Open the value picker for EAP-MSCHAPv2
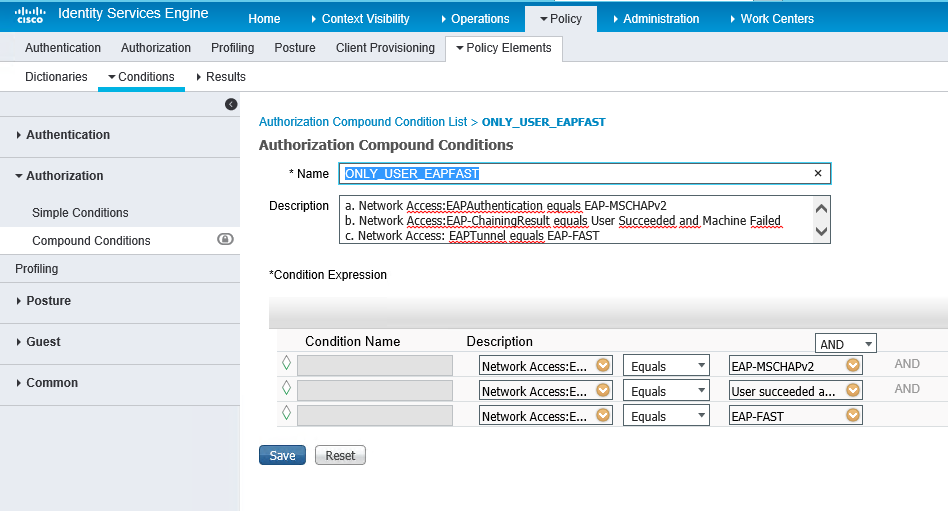 click(853, 365)
